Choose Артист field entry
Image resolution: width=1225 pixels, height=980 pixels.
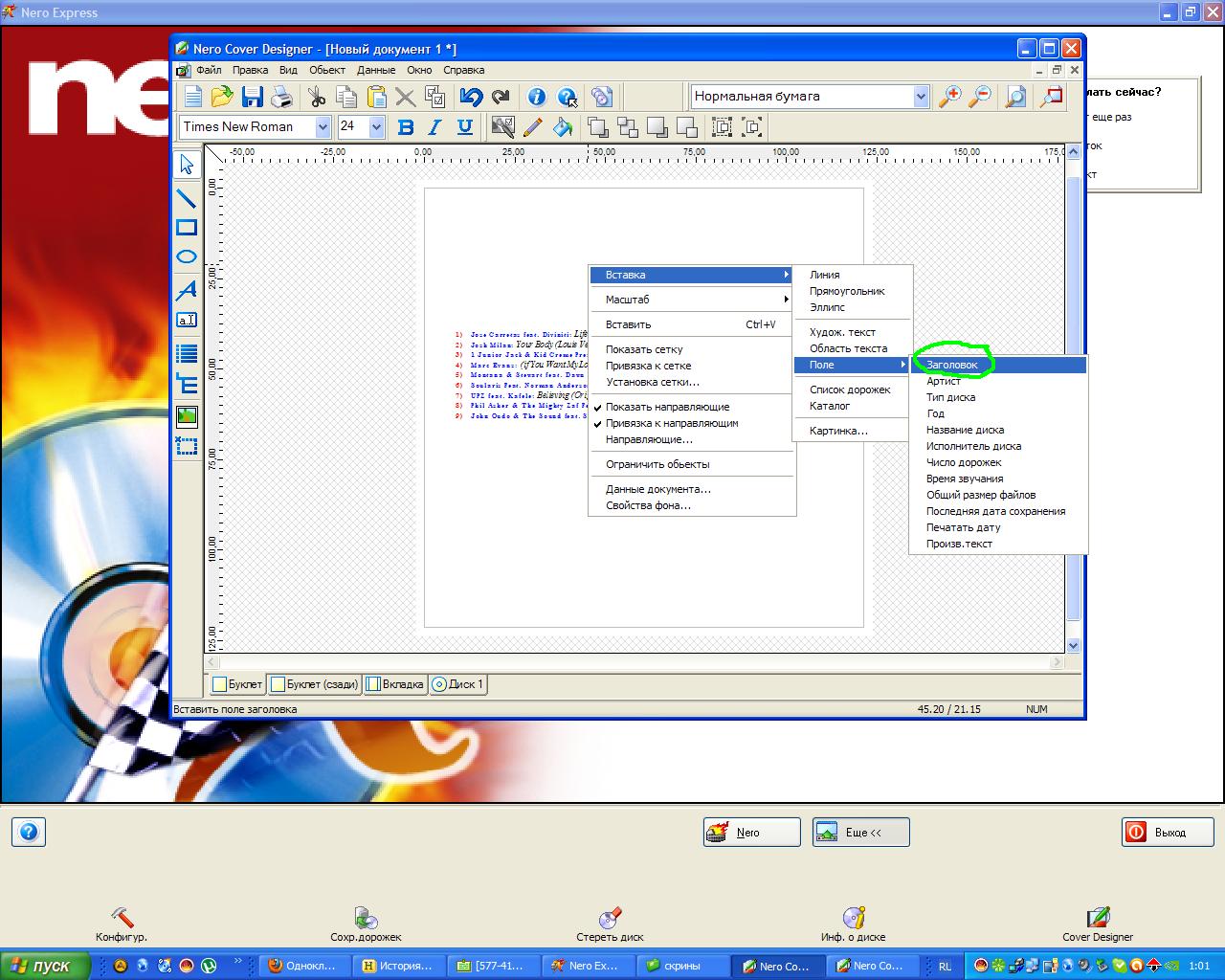[998, 381]
